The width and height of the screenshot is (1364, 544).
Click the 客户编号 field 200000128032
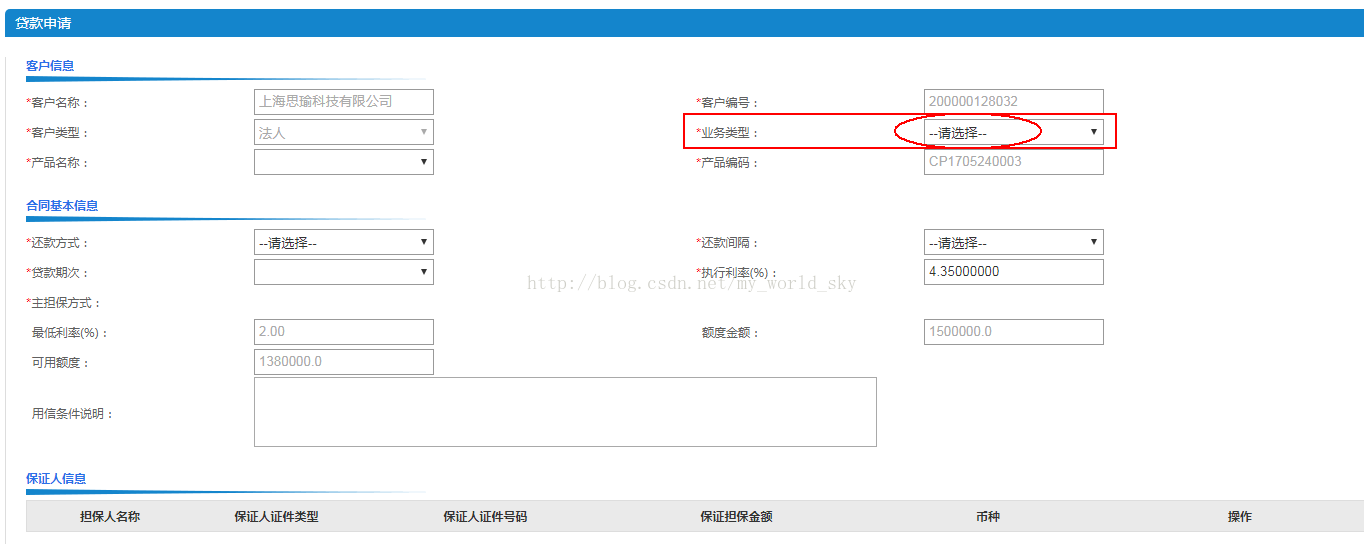pos(1013,102)
